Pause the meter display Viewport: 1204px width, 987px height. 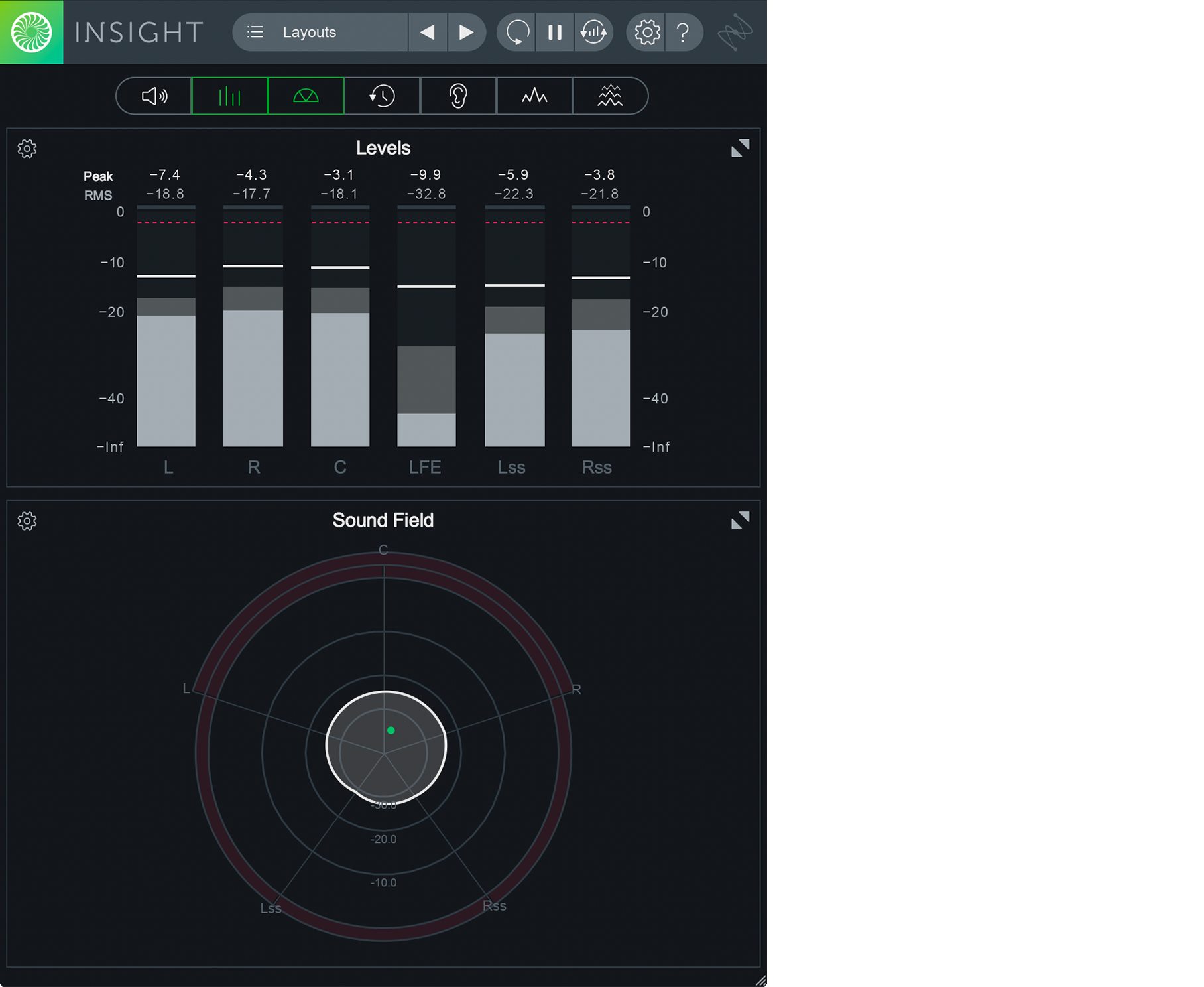click(x=555, y=32)
